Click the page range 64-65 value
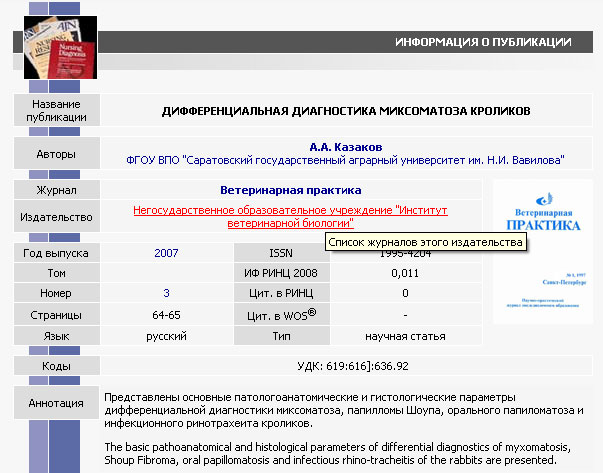 tap(166, 315)
